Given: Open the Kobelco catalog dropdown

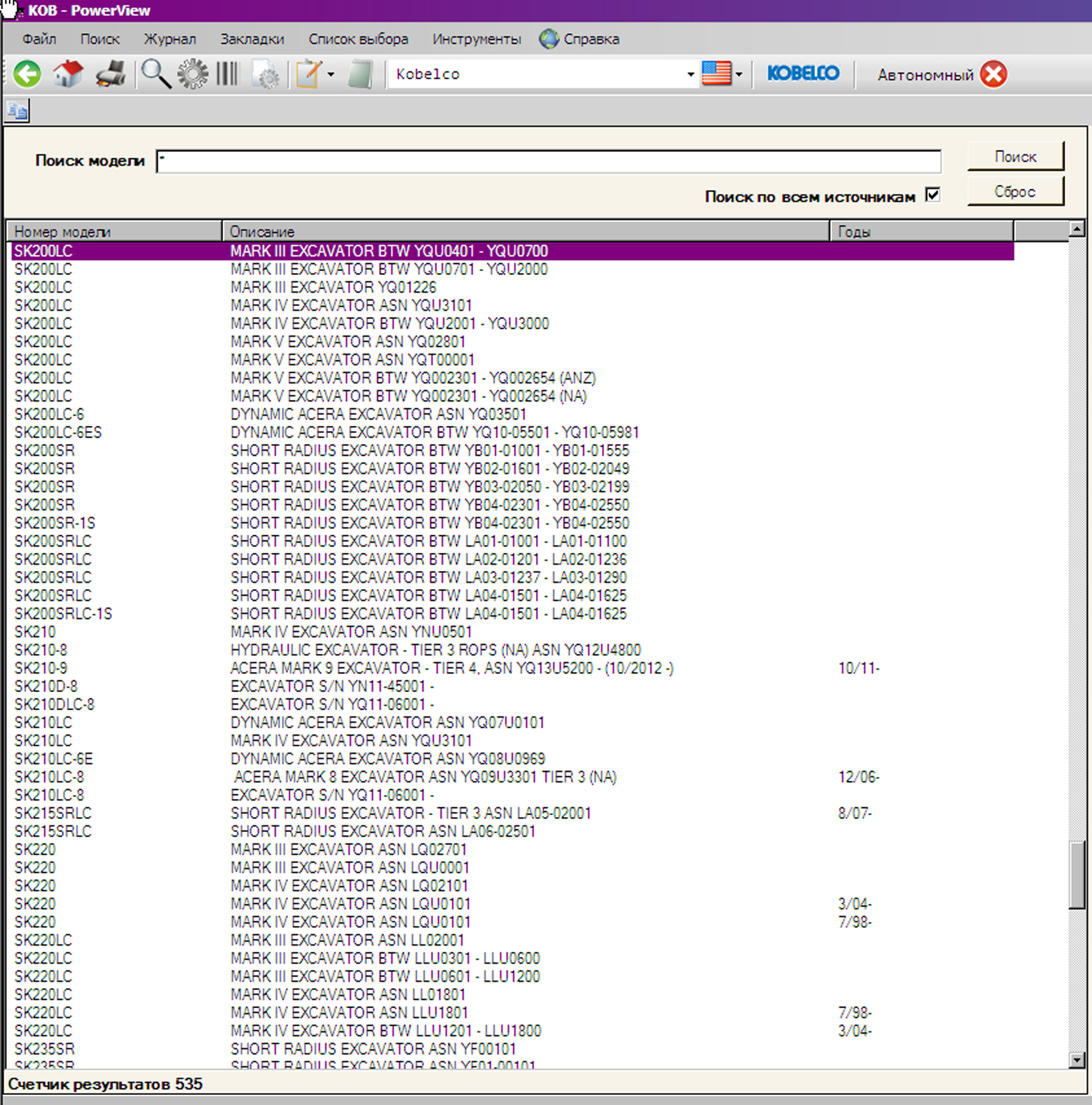Looking at the screenshot, I should (690, 74).
